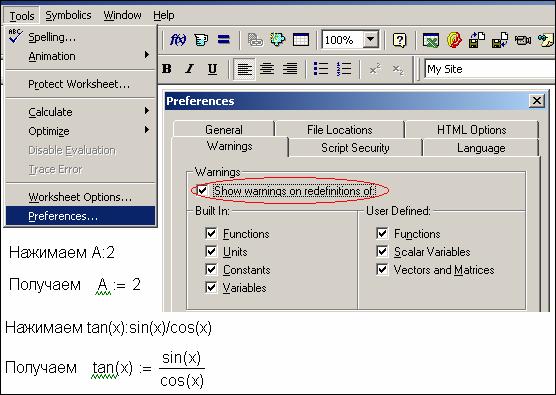Click the Italic formatting button
The width and height of the screenshot is (556, 395).
pyautogui.click(x=190, y=69)
